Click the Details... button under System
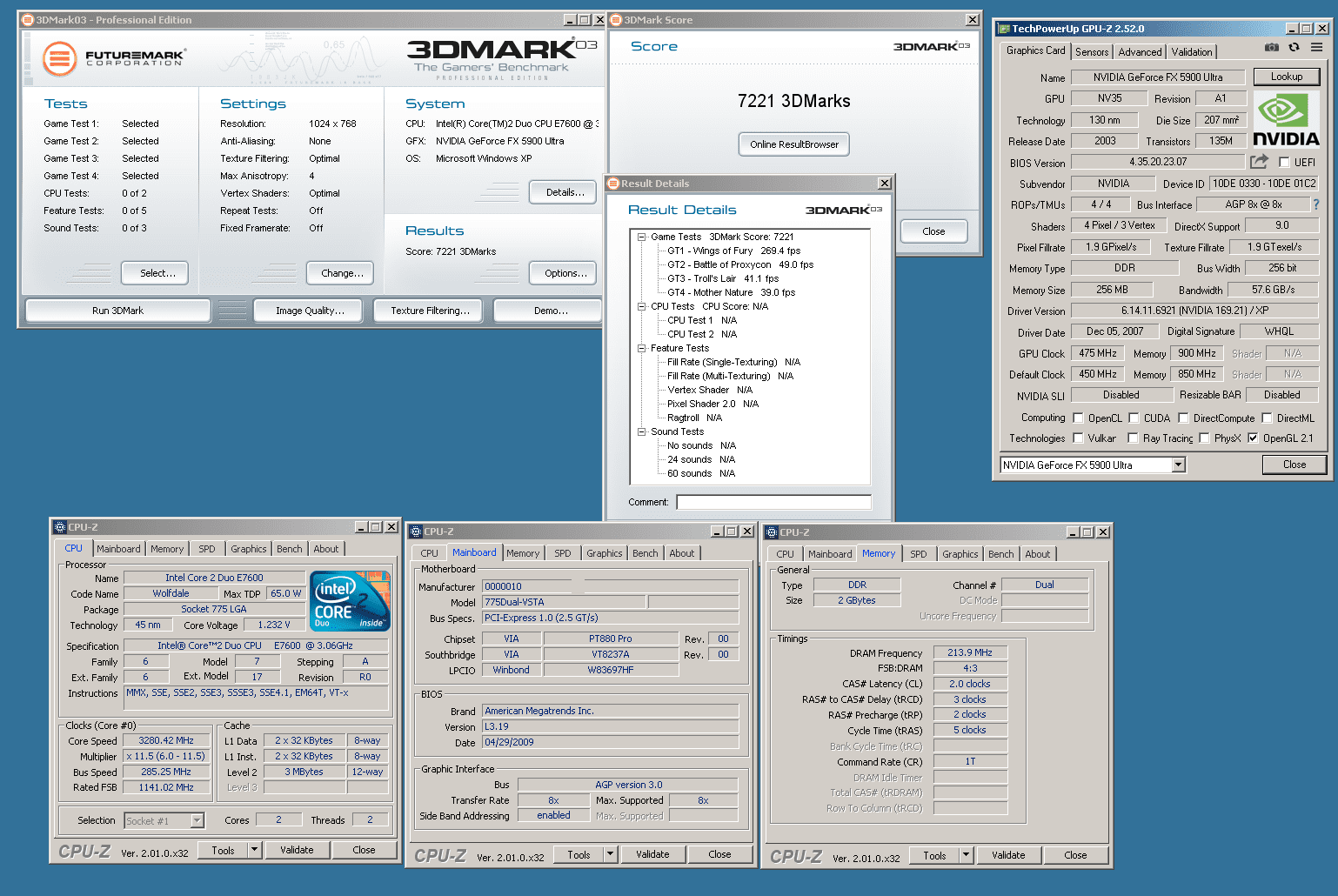Image resolution: width=1338 pixels, height=896 pixels. click(565, 192)
